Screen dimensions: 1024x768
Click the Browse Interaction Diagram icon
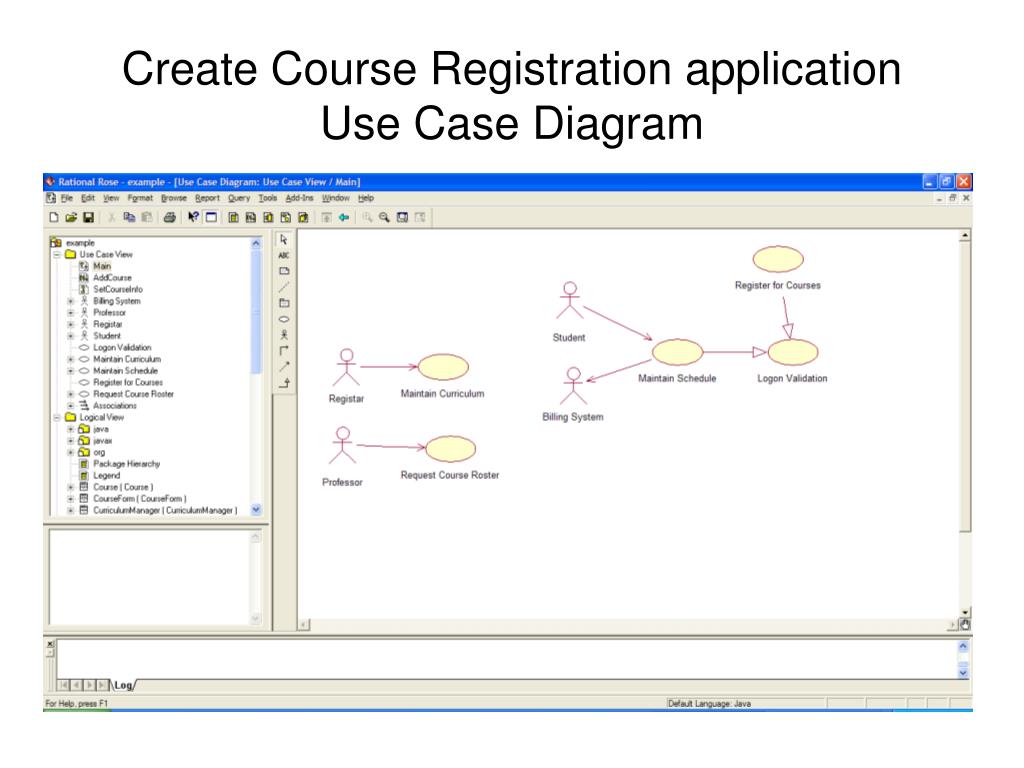251,217
